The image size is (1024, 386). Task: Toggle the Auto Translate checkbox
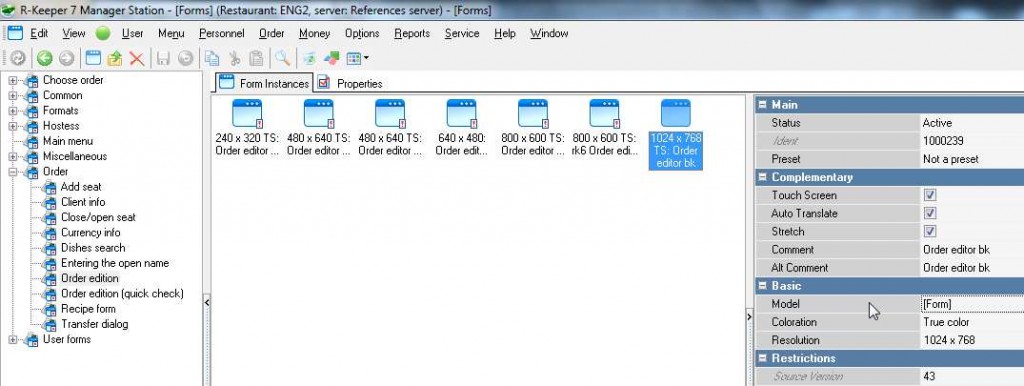click(x=930, y=214)
